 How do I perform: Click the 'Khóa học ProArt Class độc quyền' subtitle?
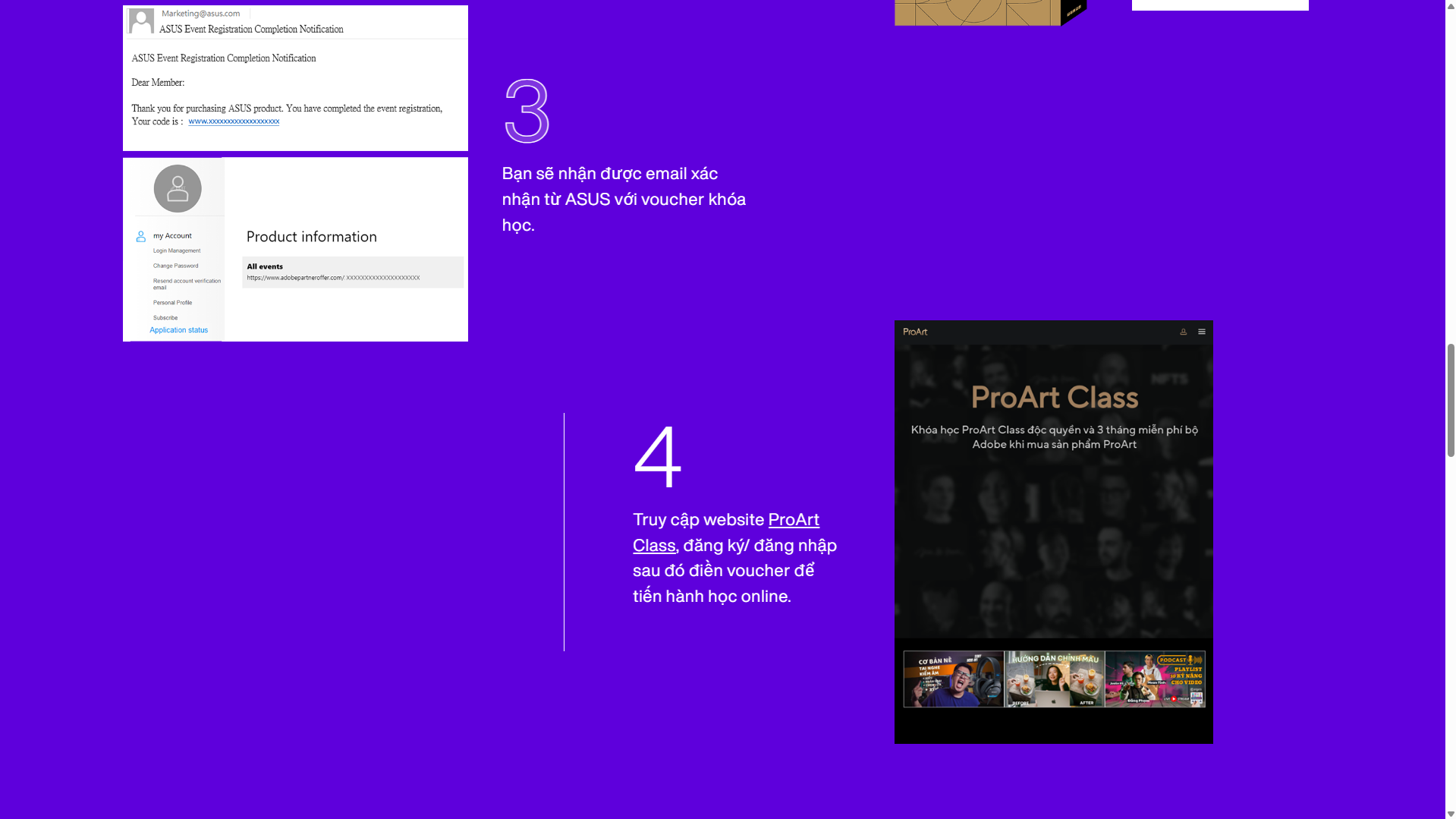pos(1055,437)
